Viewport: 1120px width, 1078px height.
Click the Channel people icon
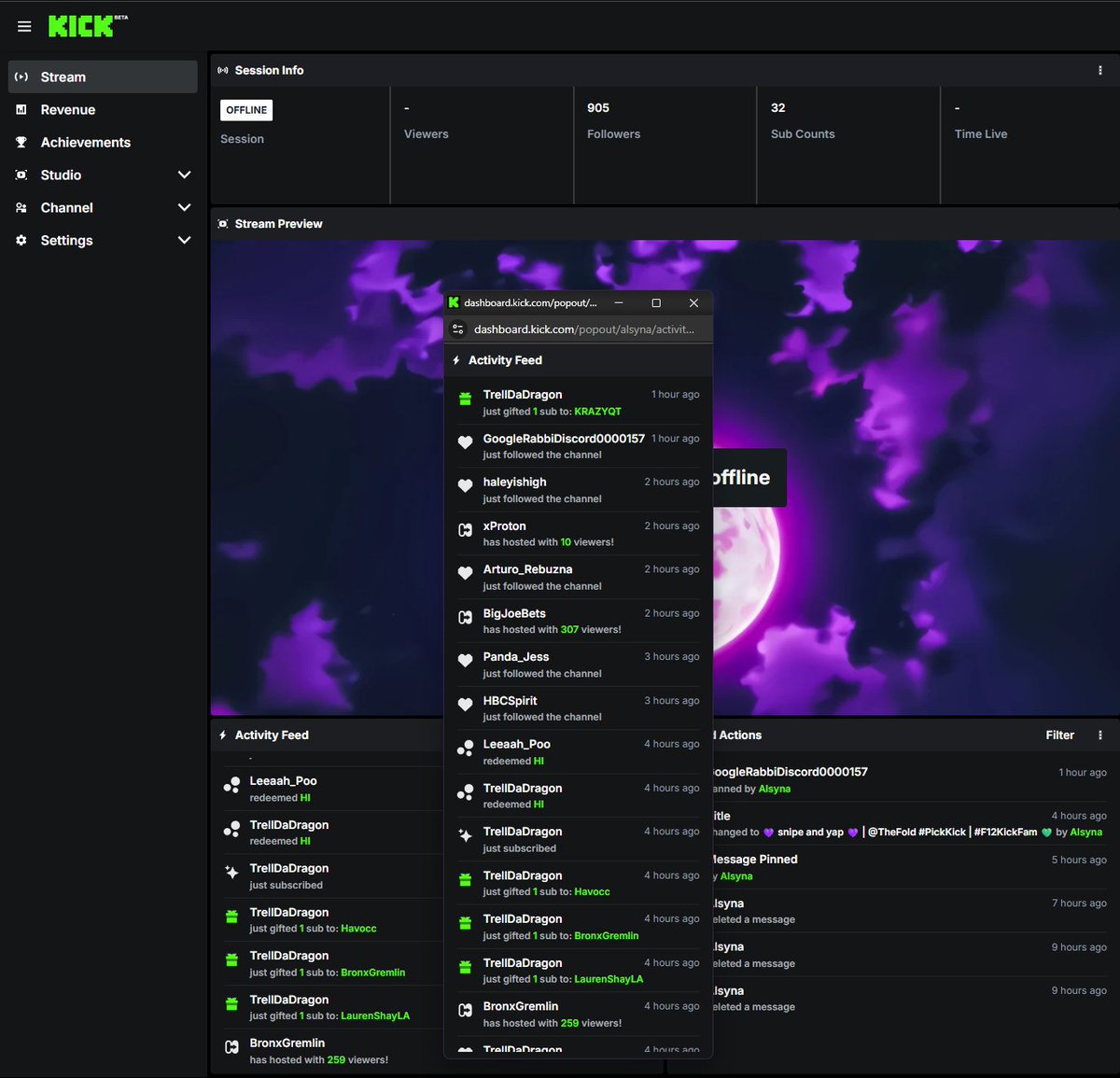(x=21, y=207)
